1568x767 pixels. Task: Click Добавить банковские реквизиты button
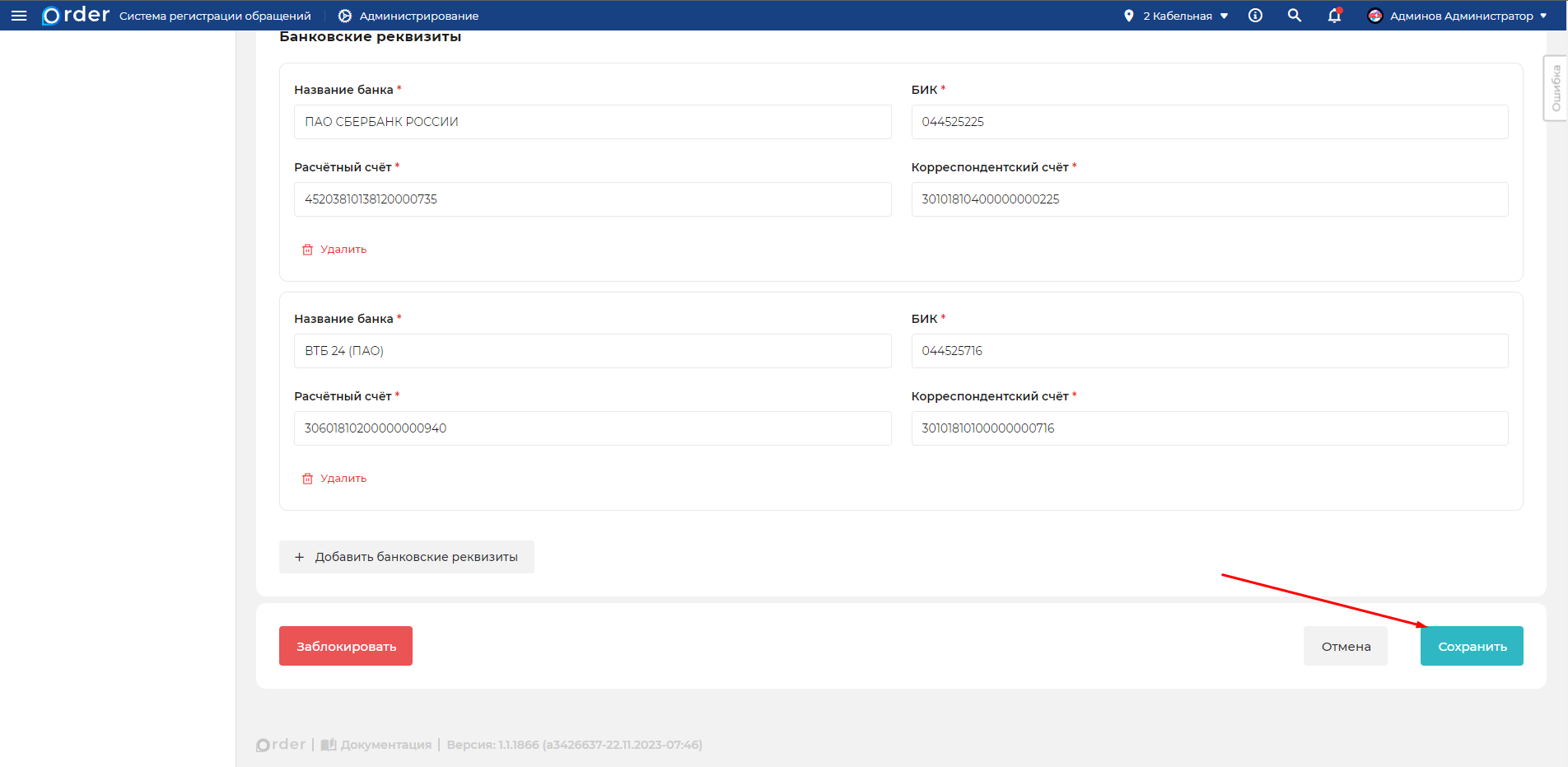coord(407,557)
